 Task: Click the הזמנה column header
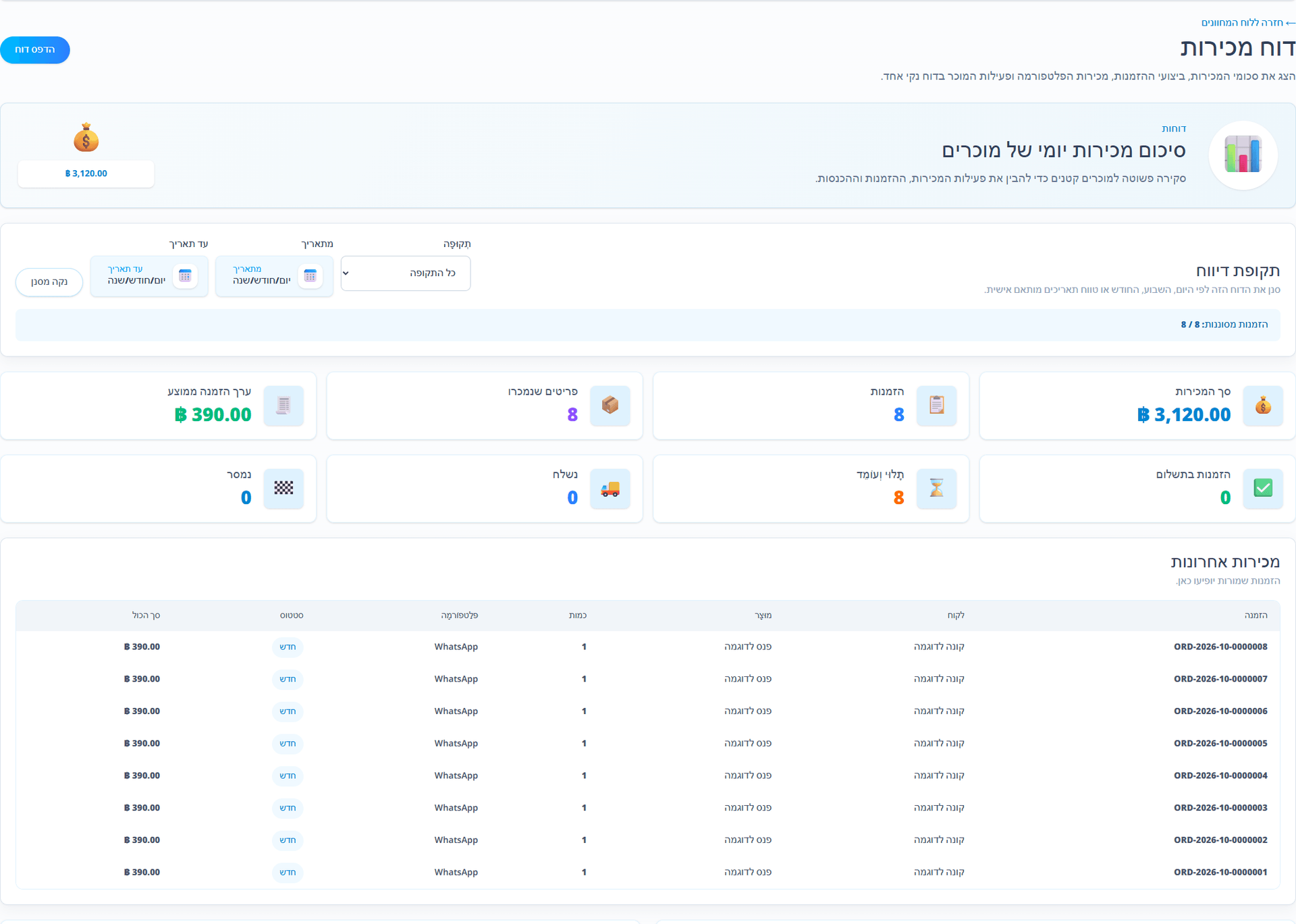coord(1256,616)
